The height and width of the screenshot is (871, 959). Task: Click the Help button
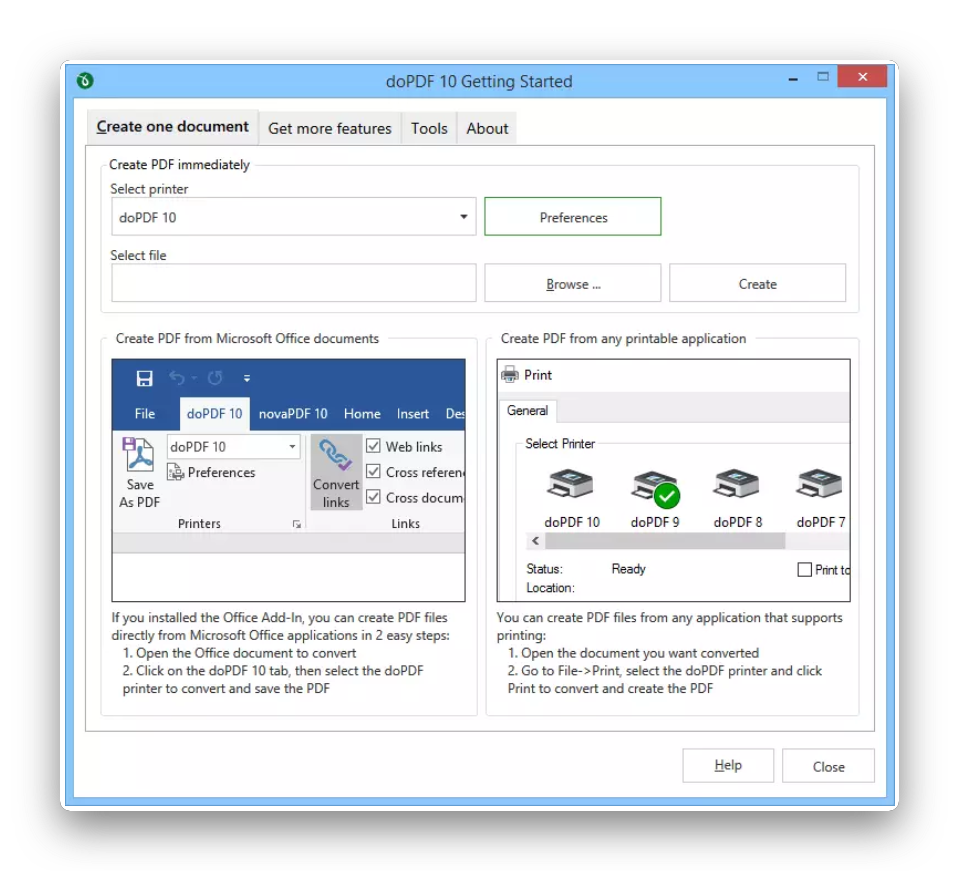(728, 765)
